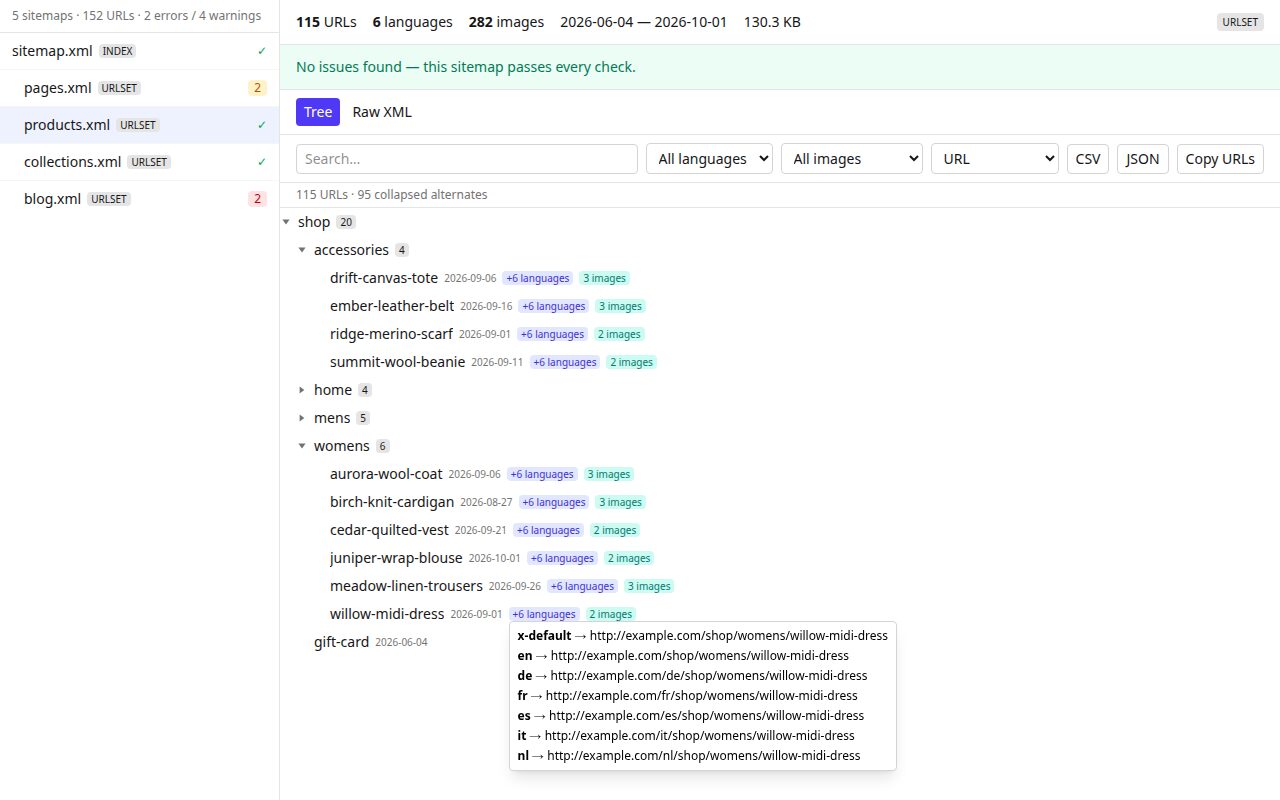Viewport: 1280px width, 800px height.
Task: Click the Copy URLs button
Action: pos(1220,159)
